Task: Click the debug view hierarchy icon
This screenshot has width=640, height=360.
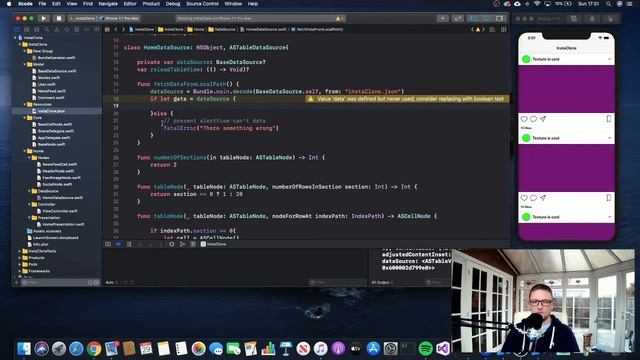Action: click(x=171, y=244)
